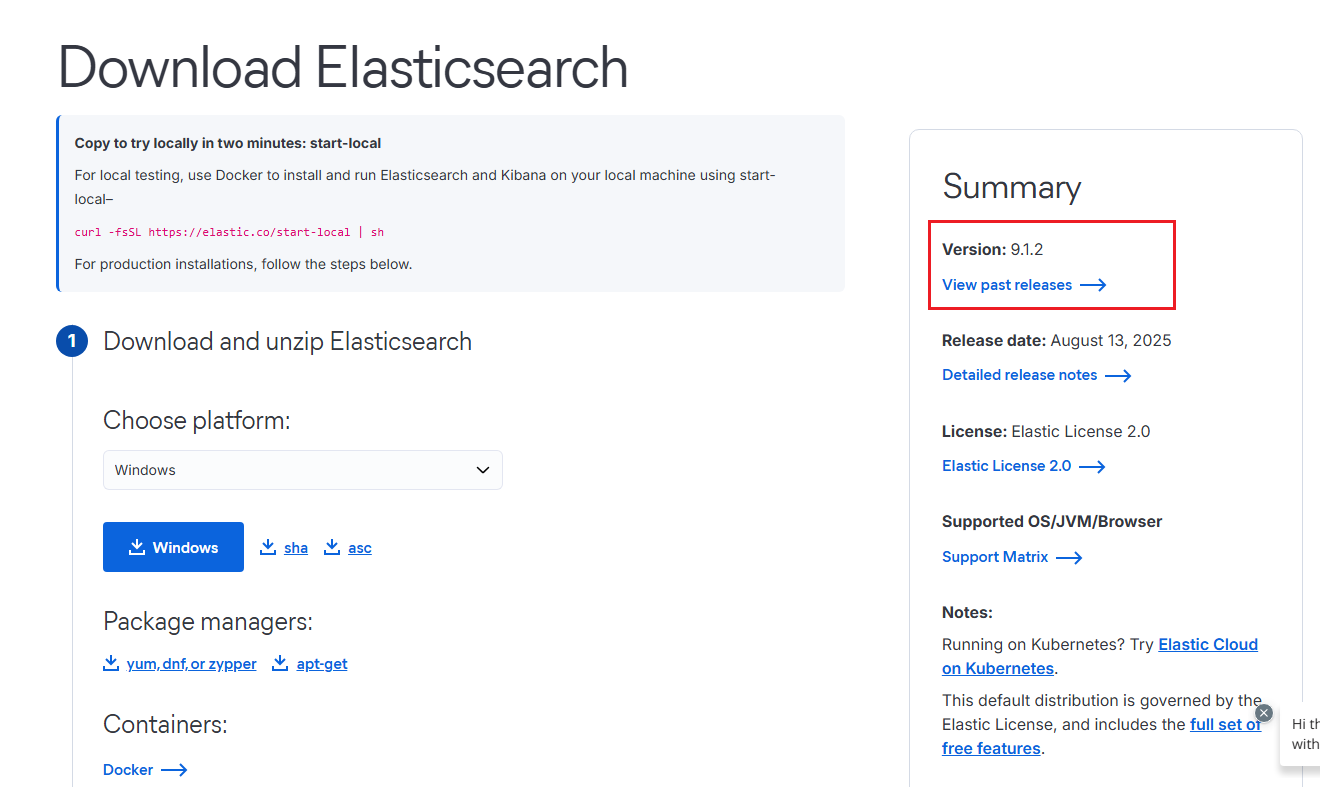1320x787 pixels.
Task: Click the chevron in the Windows platform selector
Action: click(483, 470)
